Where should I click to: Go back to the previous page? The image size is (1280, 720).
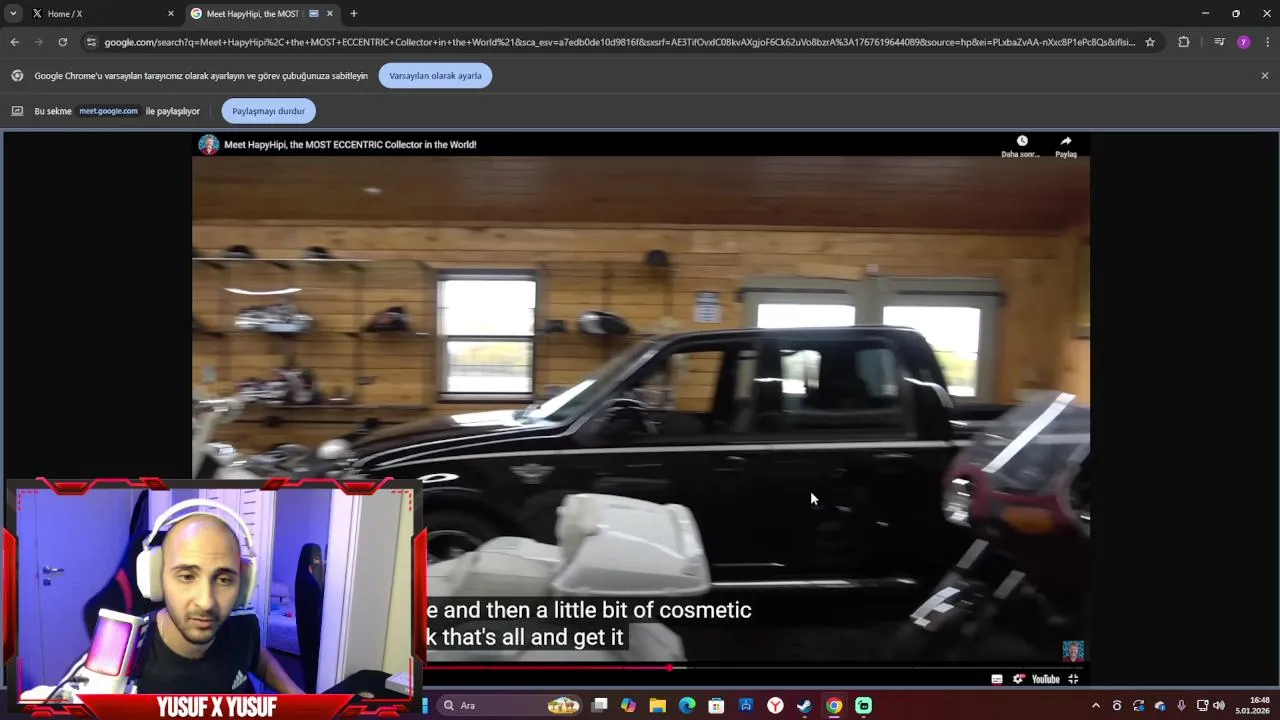[x=14, y=42]
